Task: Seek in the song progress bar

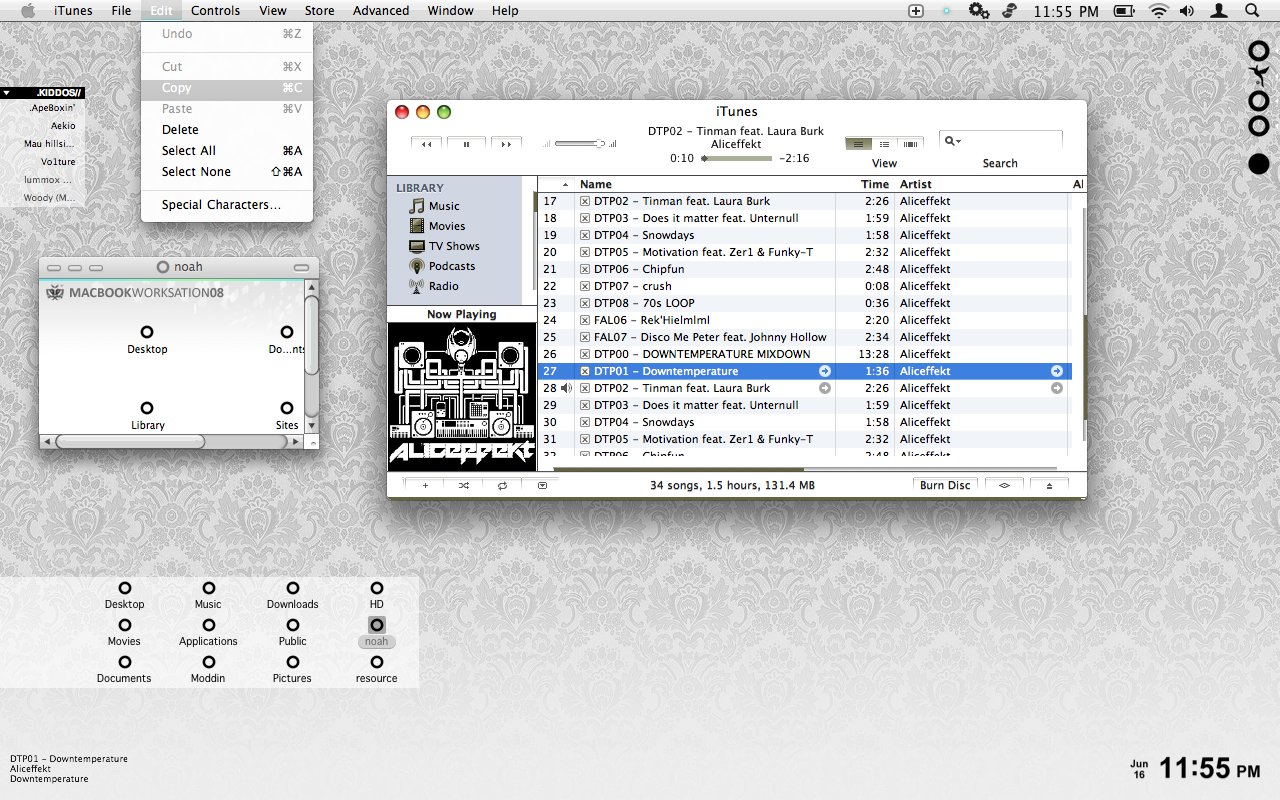Action: [737, 158]
